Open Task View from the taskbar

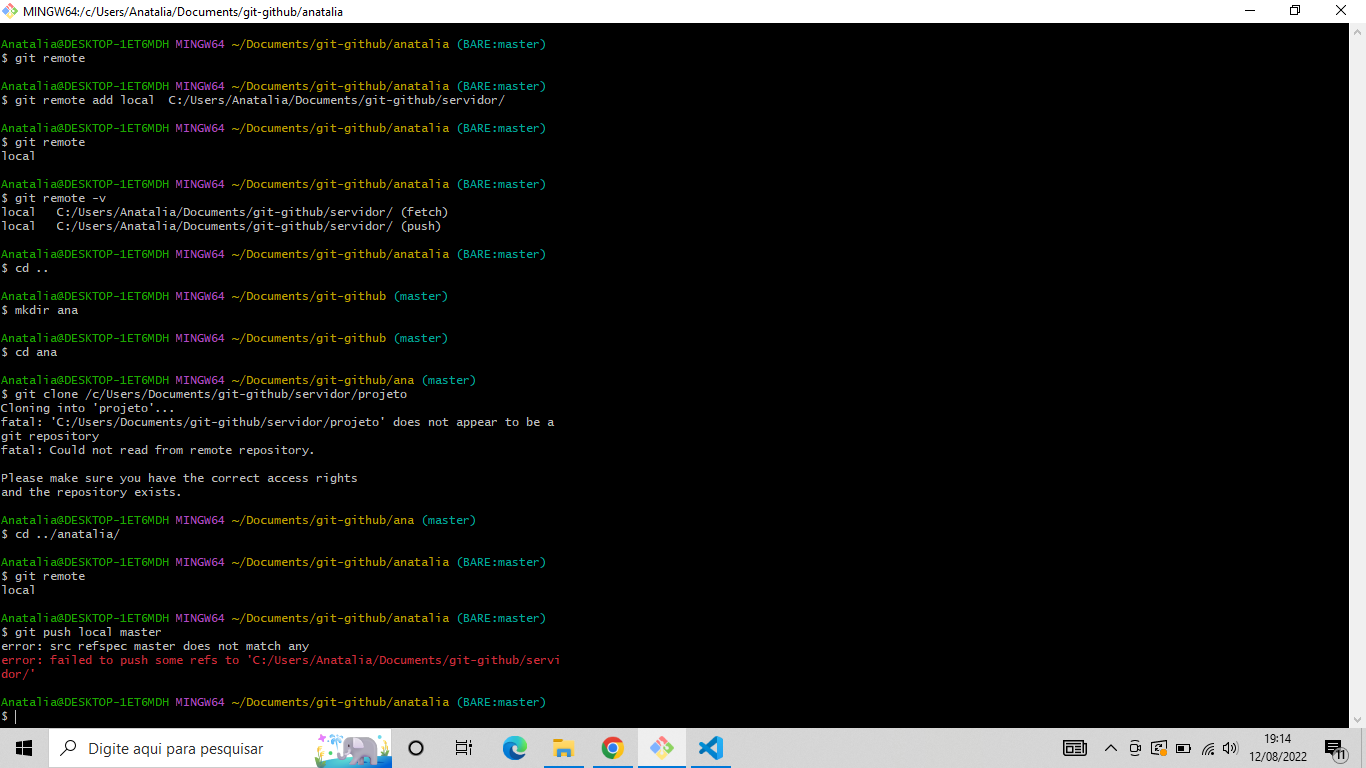464,748
